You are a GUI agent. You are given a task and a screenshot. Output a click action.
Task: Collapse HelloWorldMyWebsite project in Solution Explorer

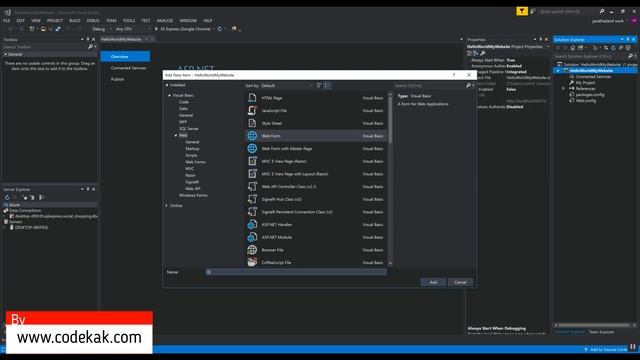(558, 71)
